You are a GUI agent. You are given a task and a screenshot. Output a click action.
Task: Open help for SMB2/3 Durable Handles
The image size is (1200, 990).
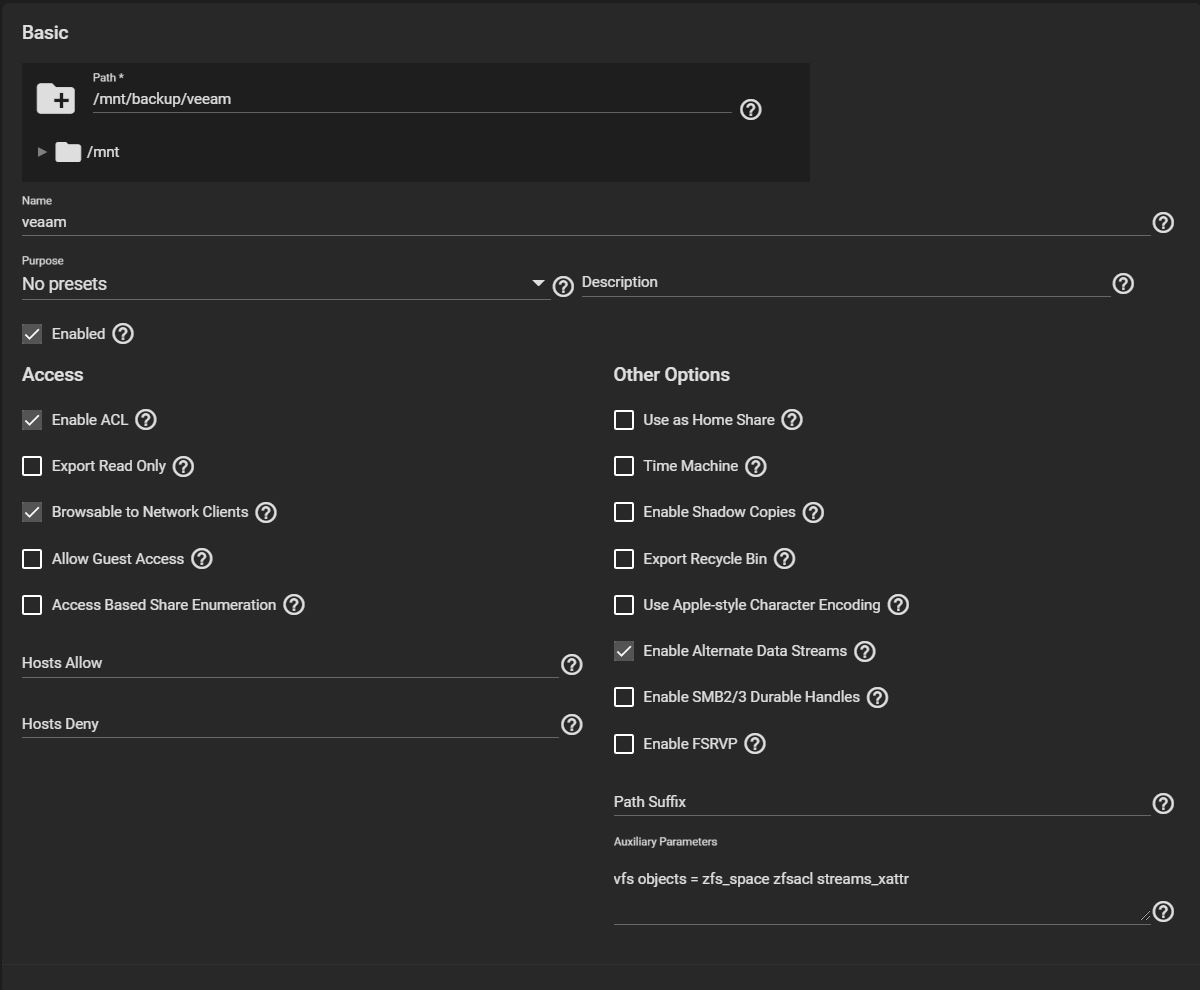(878, 697)
